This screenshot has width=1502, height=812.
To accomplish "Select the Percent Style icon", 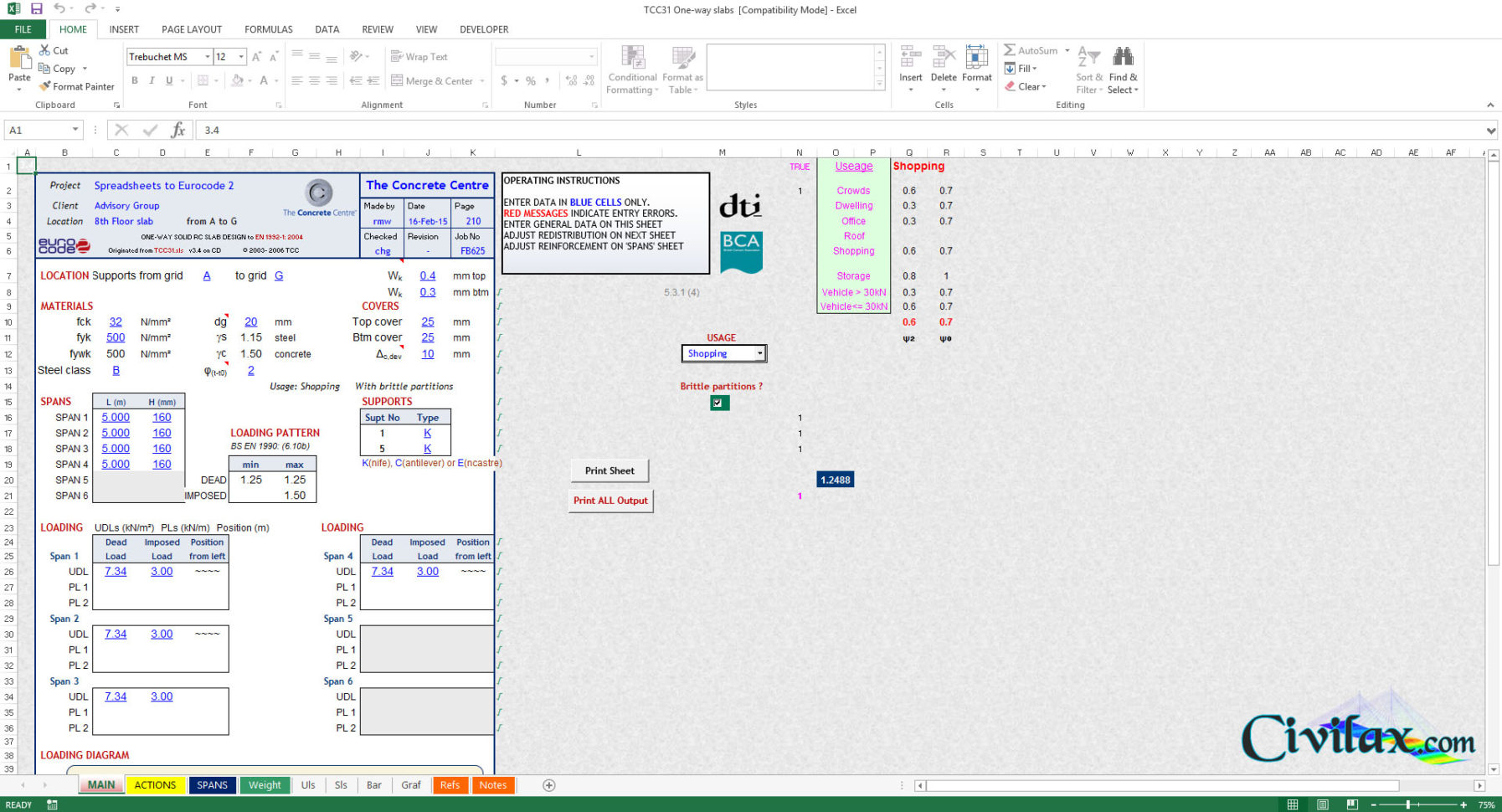I will pyautogui.click(x=529, y=80).
